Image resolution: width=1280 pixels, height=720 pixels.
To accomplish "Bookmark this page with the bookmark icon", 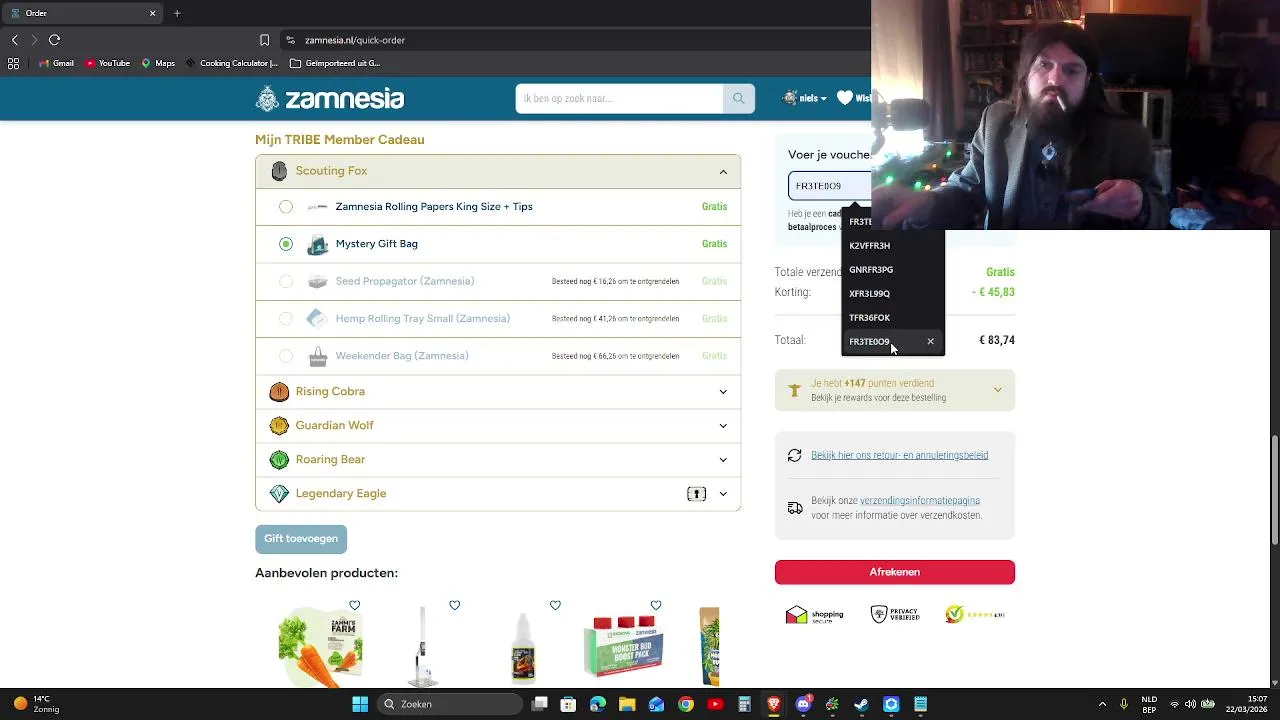I will (x=264, y=40).
